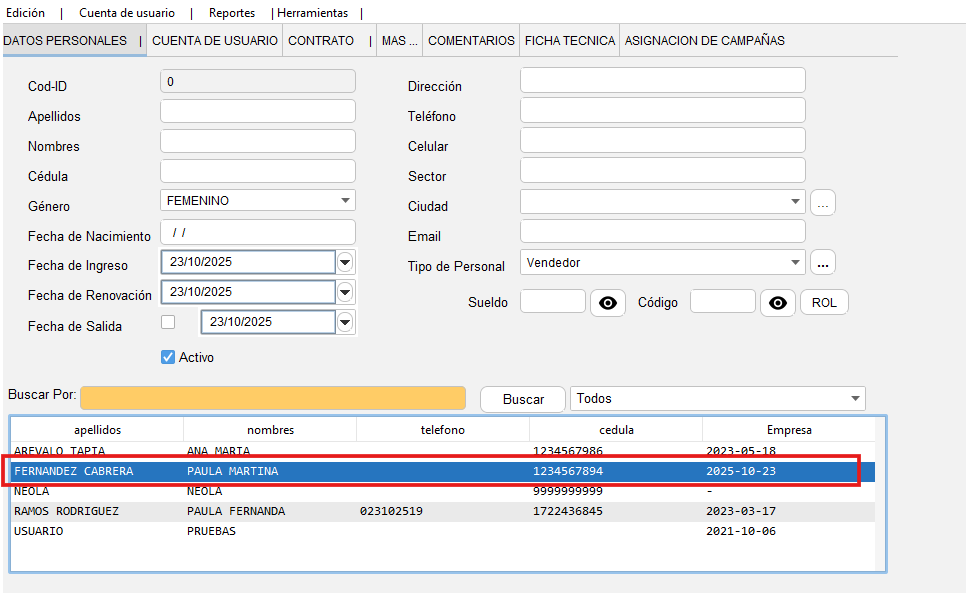
Task: Toggle the Activo checkbox
Action: coord(168,357)
